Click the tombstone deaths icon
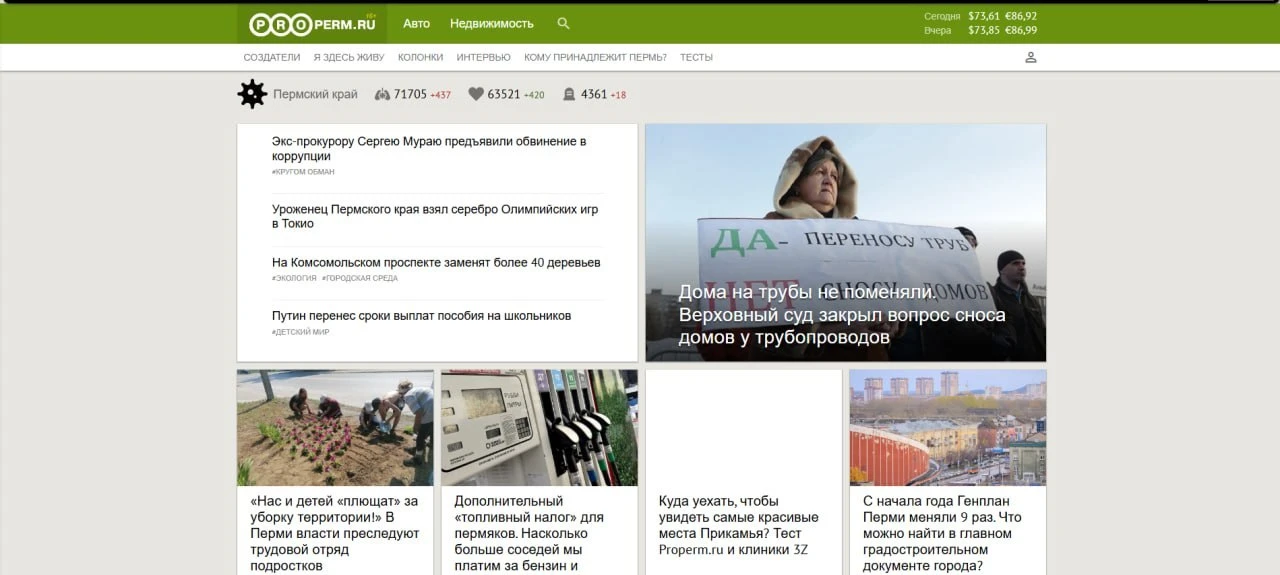 [569, 94]
